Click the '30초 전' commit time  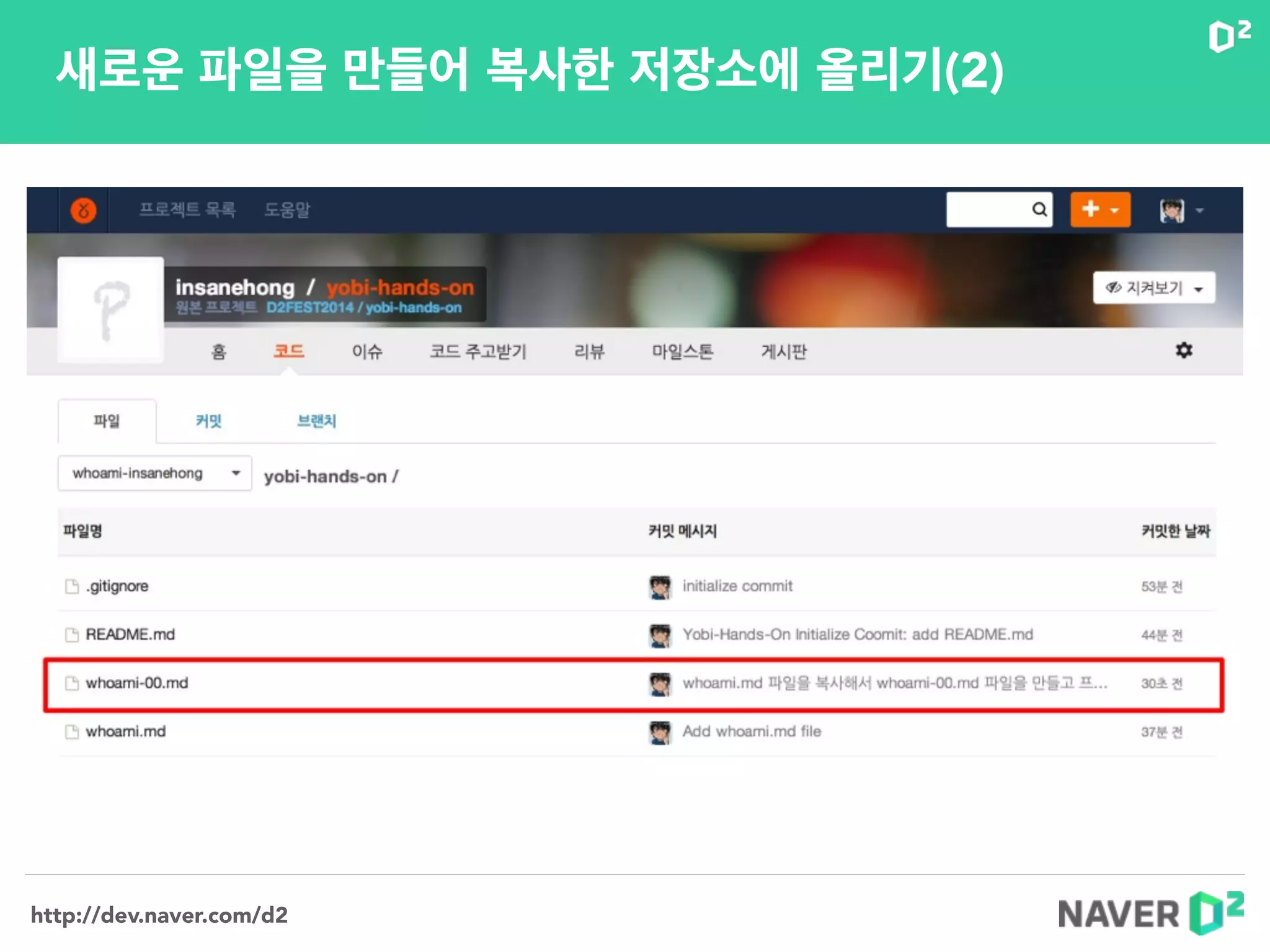point(1162,684)
